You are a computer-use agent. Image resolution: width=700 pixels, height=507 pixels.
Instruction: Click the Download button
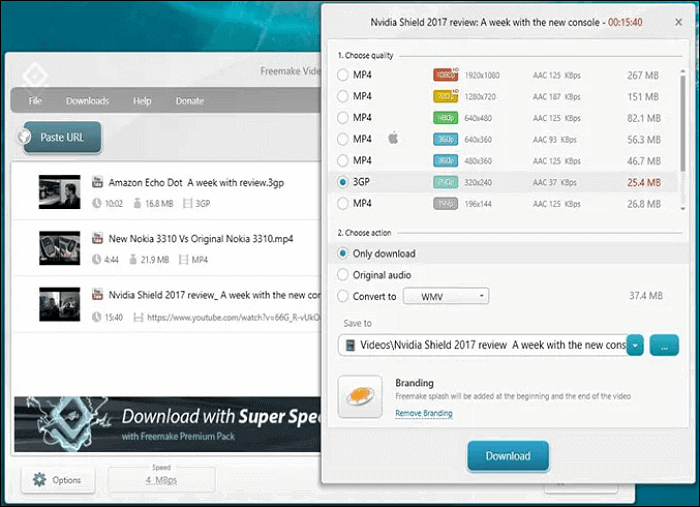pos(508,456)
